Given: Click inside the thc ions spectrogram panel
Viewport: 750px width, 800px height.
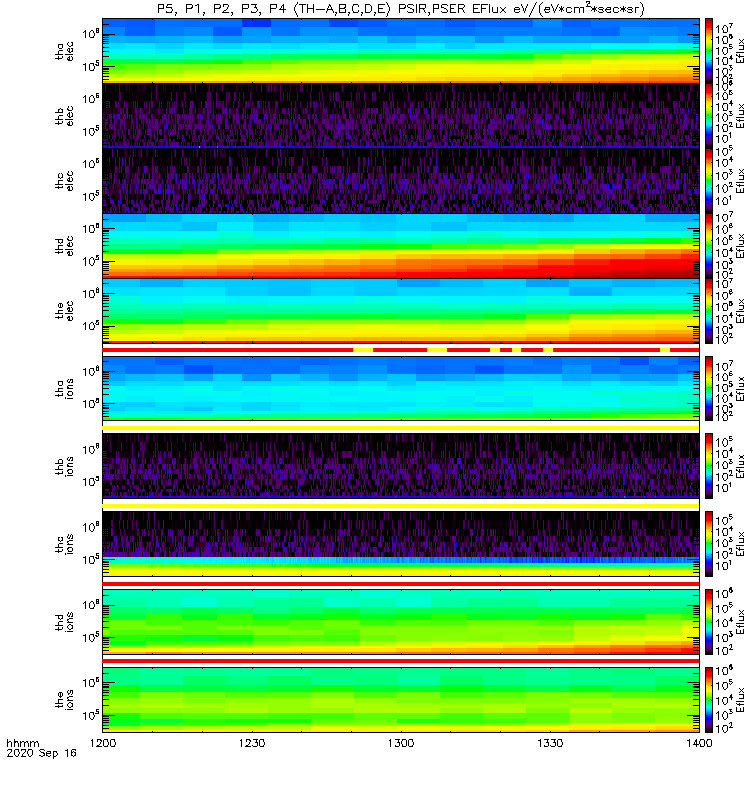Looking at the screenshot, I should coord(401,544).
